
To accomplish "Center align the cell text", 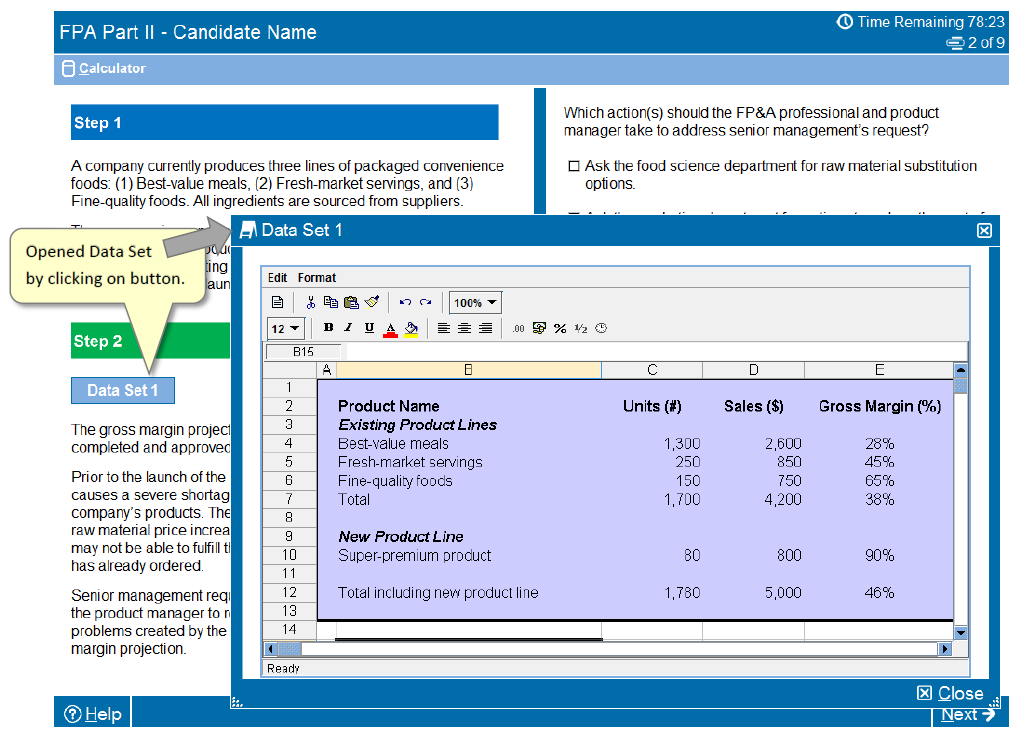I will pyautogui.click(x=465, y=328).
